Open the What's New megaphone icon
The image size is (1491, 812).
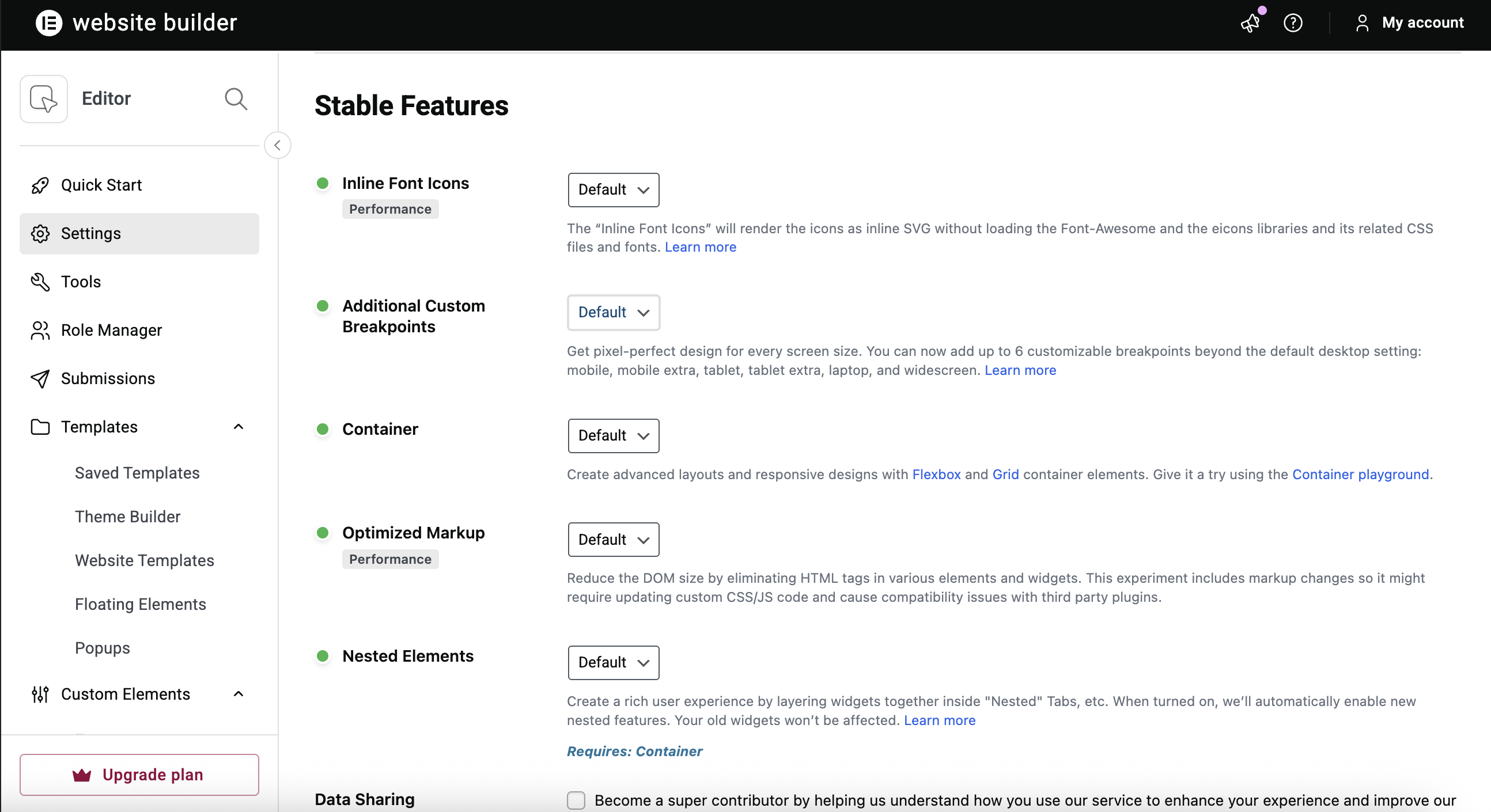[1250, 23]
